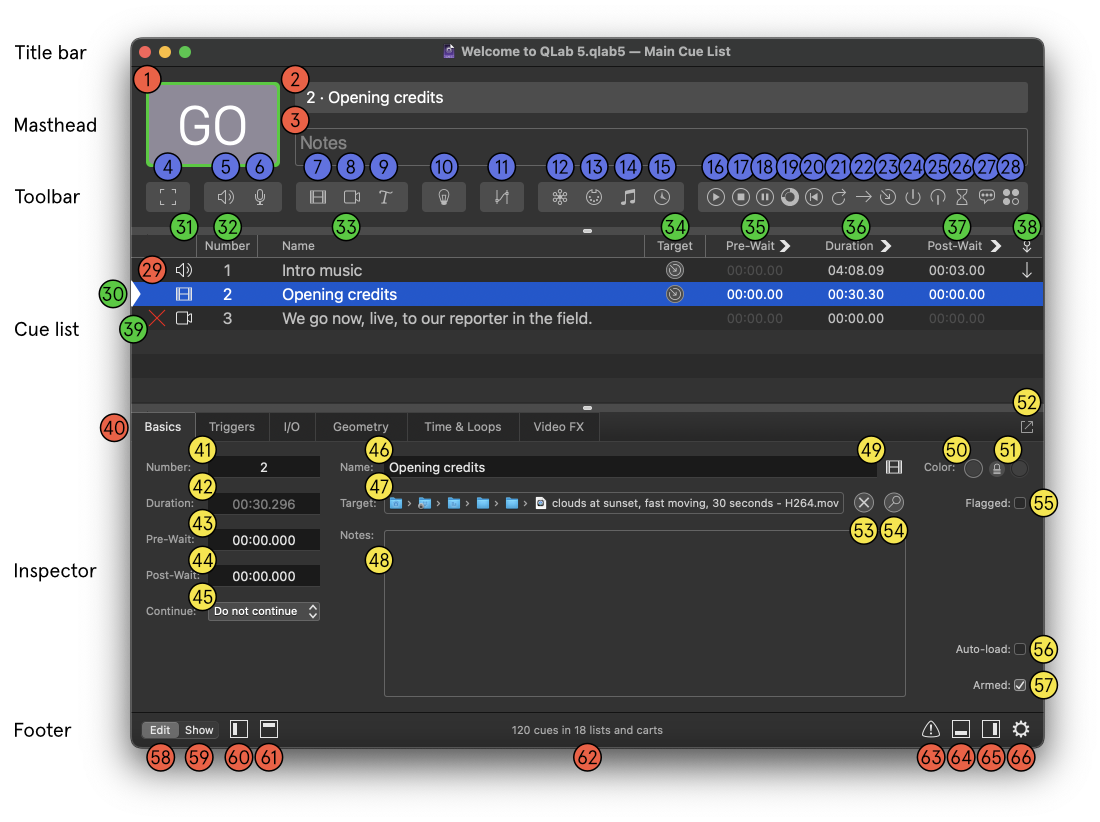Open the 'Do not continue' dropdown
Viewport: 1100px width, 822px height.
pos(263,611)
